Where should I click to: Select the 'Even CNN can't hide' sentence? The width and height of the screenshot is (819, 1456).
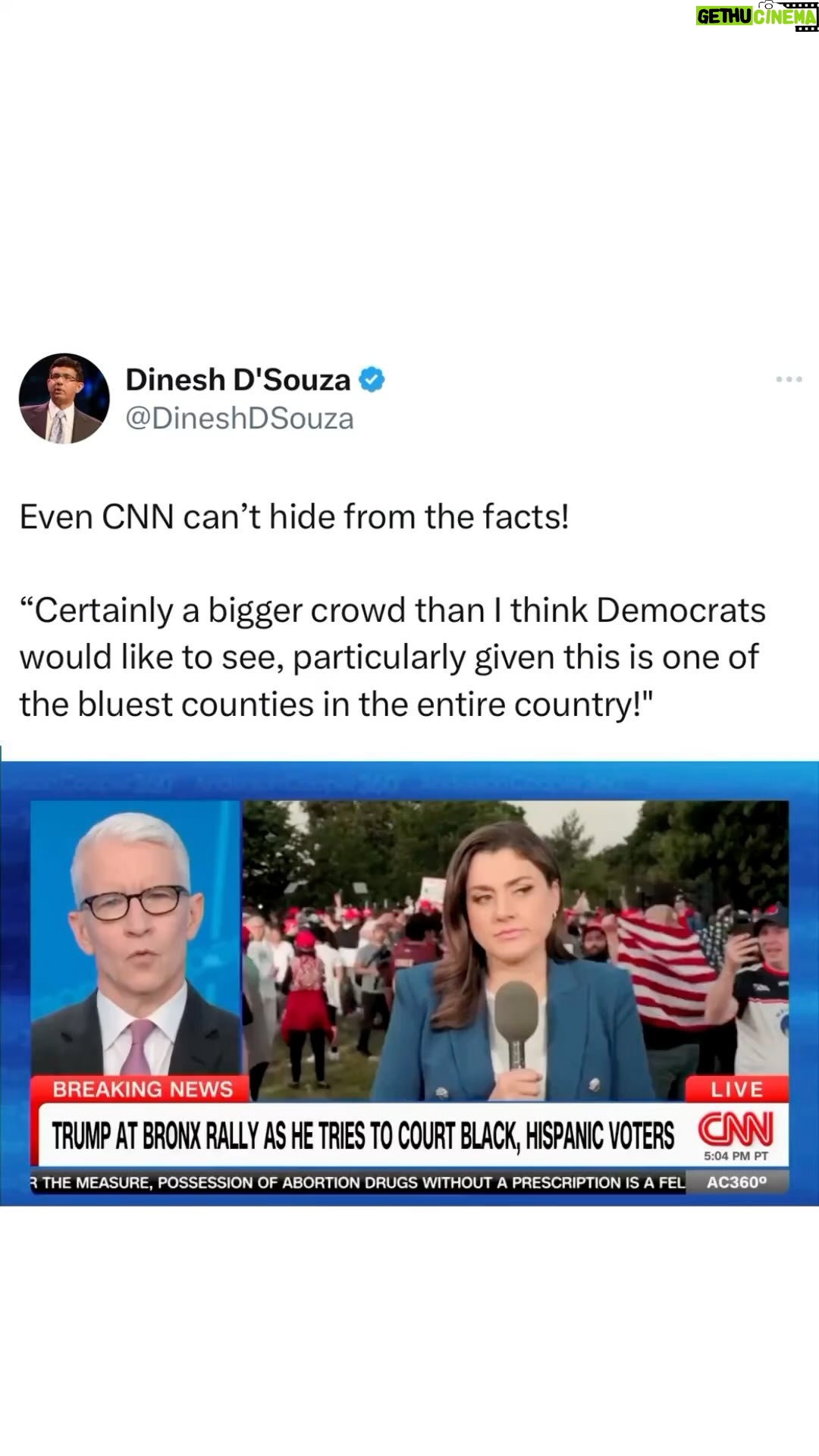pyautogui.click(x=293, y=517)
